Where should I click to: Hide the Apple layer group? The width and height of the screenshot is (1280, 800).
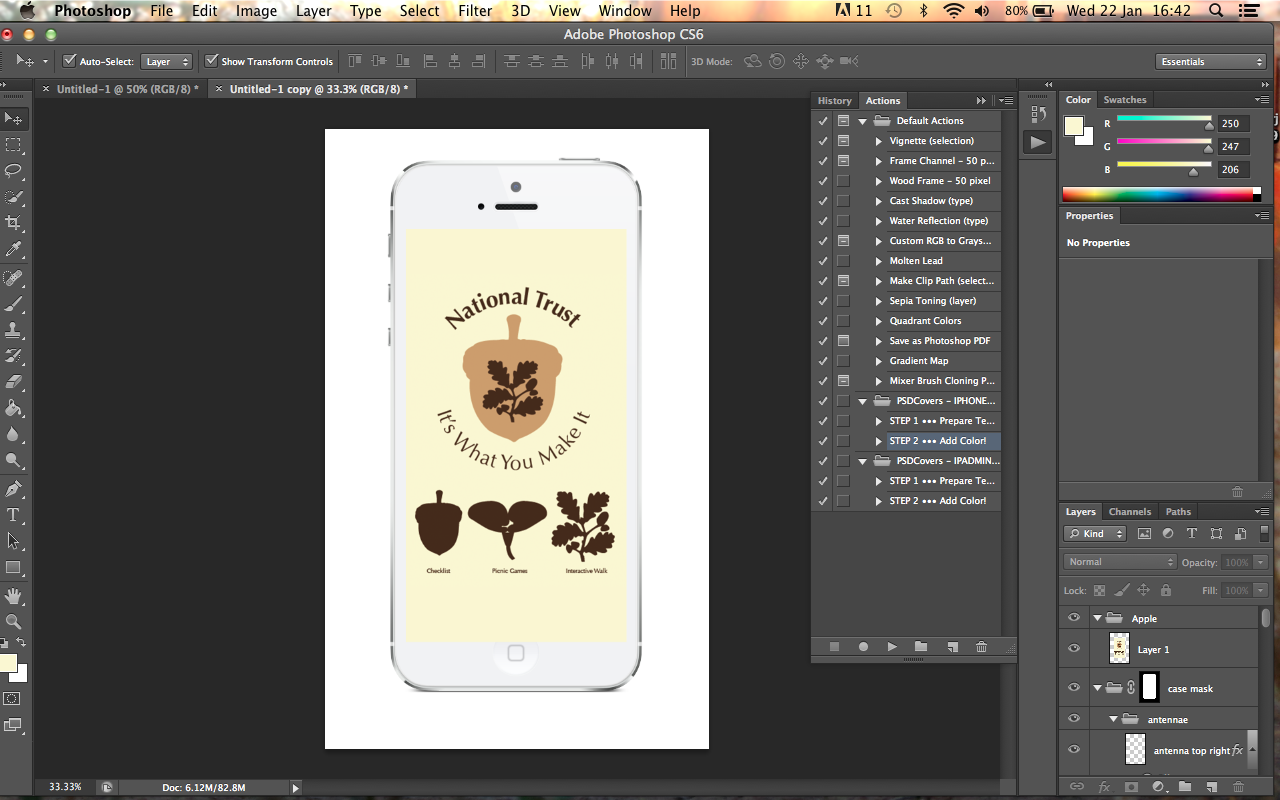click(1074, 618)
